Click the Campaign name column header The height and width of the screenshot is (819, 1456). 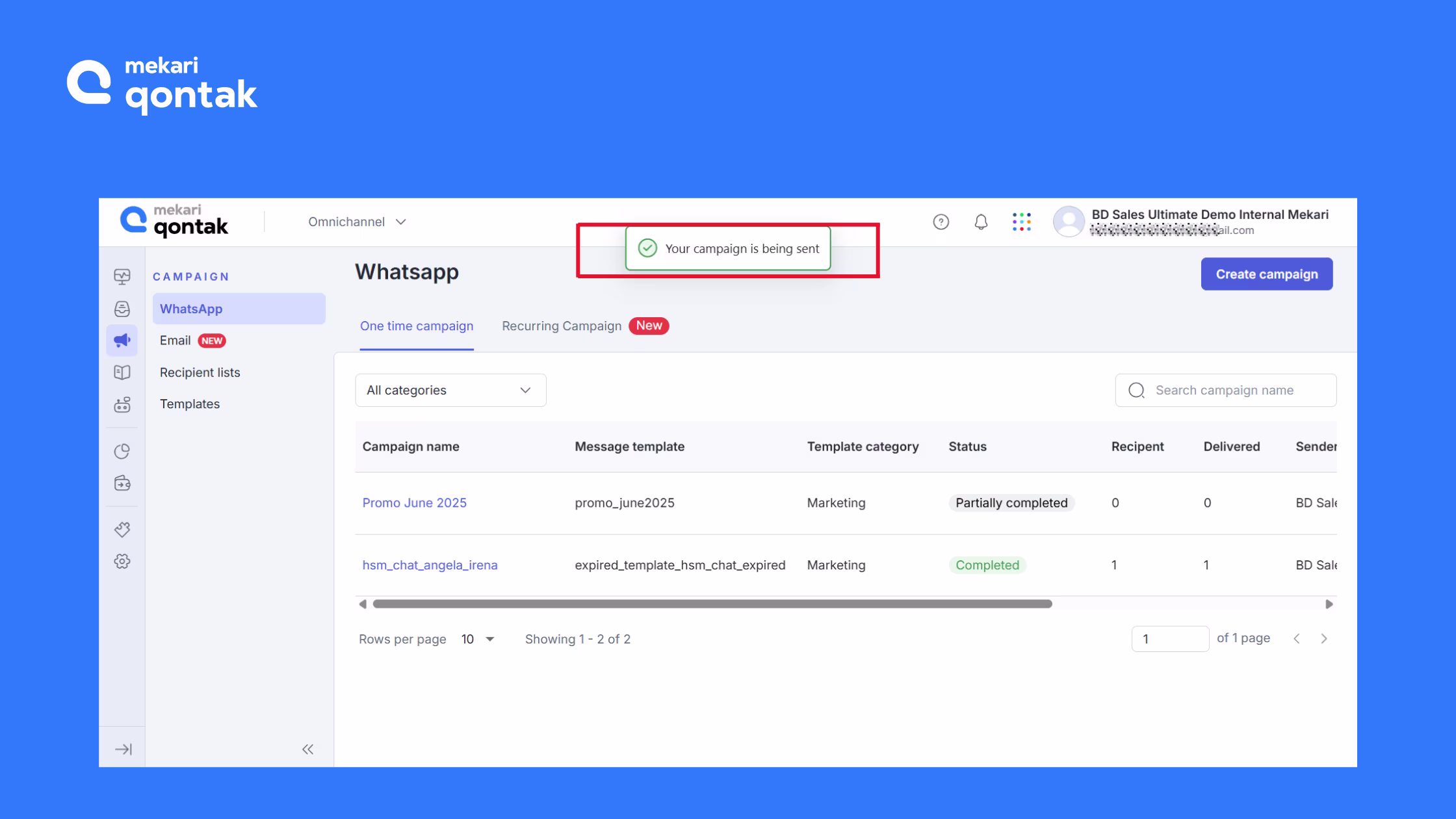click(x=411, y=447)
